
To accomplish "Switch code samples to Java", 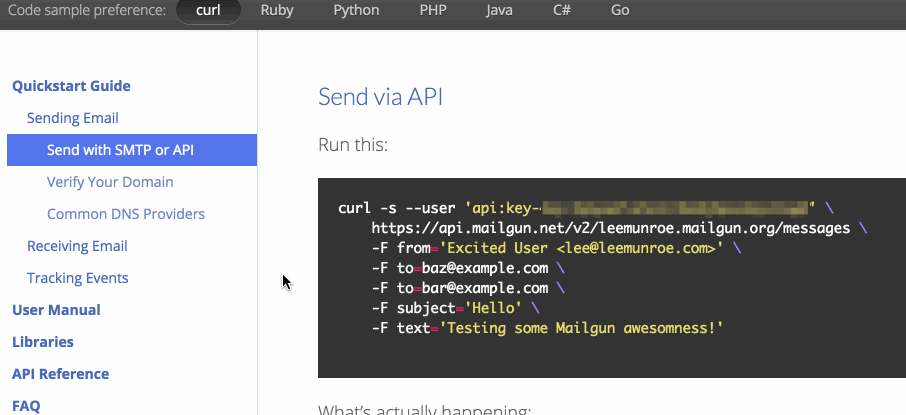I will (499, 10).
